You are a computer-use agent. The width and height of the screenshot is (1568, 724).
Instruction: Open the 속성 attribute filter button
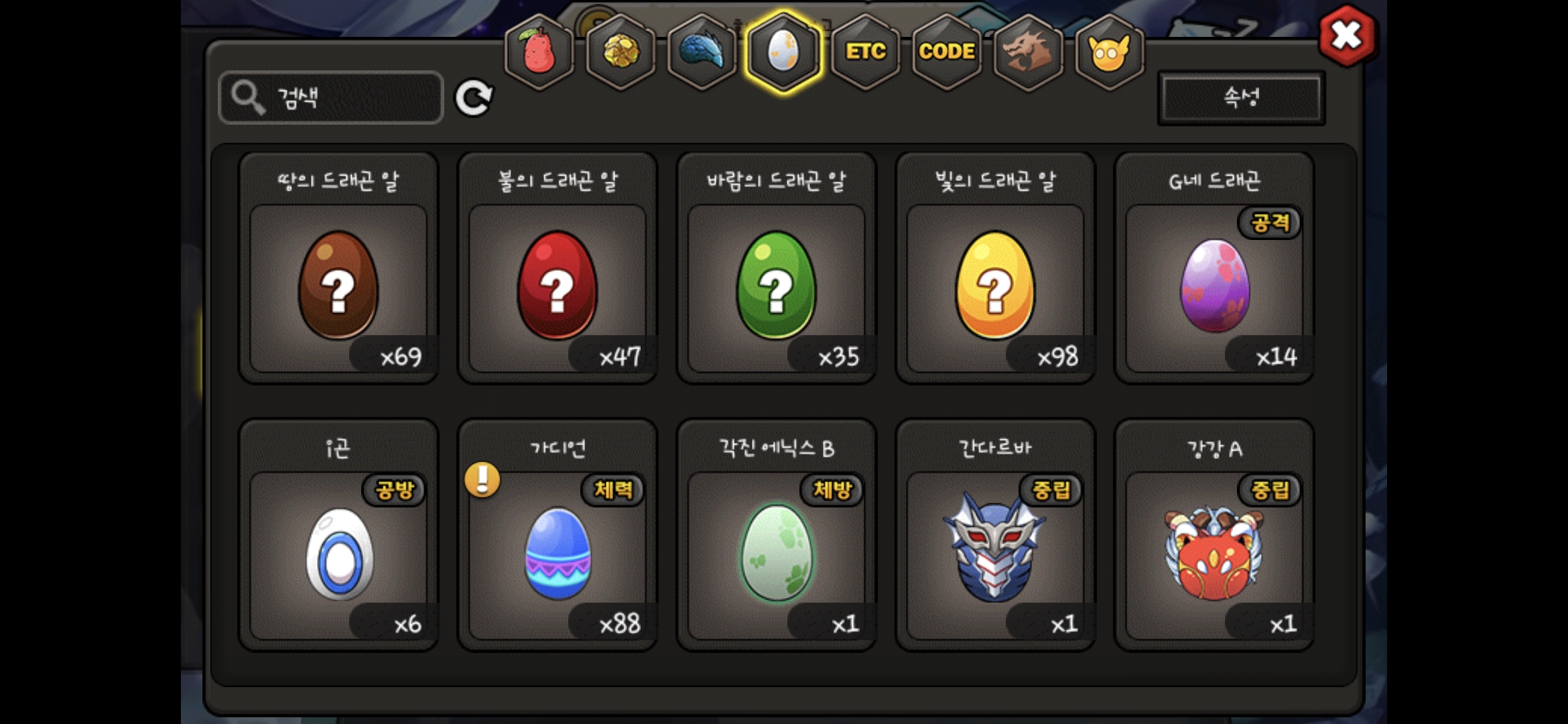(x=1241, y=98)
